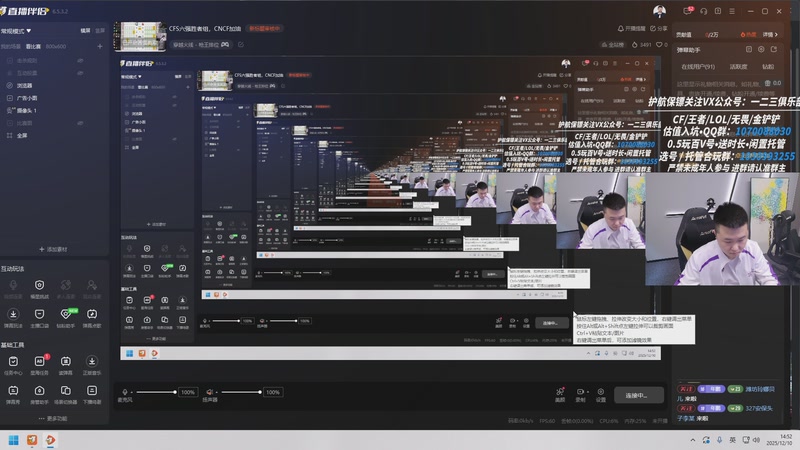Screen dimensions: 800x450
Task: Click the 直播伴侣 taskbar icon
Action: coord(51,440)
